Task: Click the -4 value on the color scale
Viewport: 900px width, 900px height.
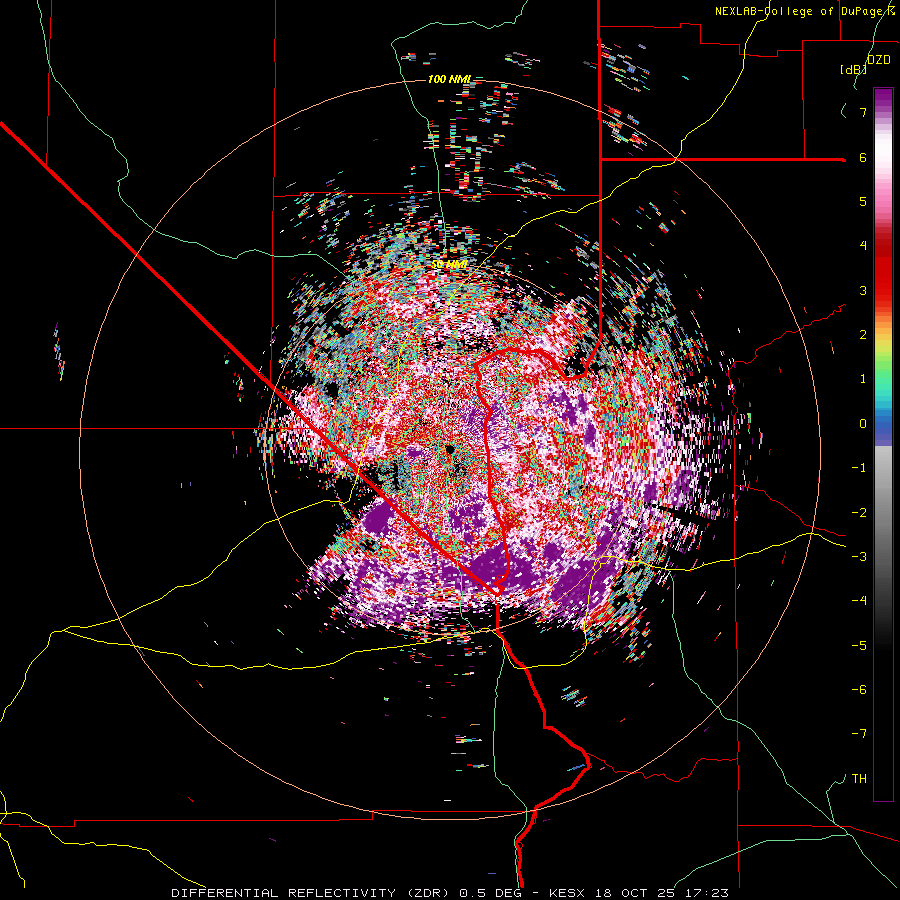Action: pos(859,601)
